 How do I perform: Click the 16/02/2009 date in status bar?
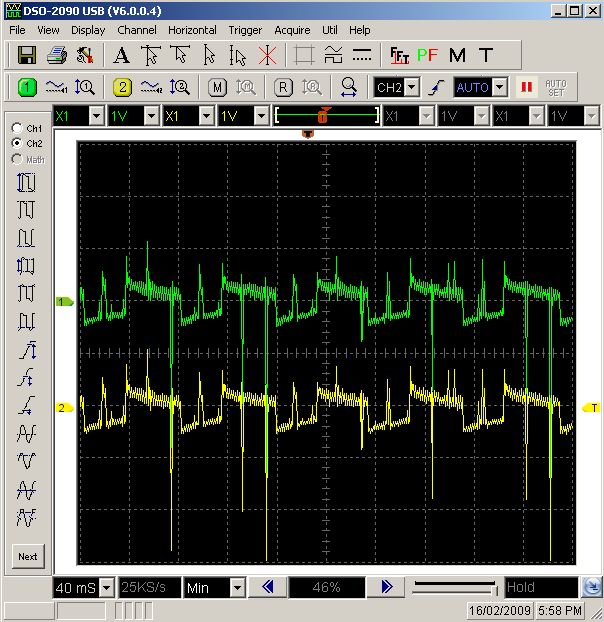tap(500, 610)
